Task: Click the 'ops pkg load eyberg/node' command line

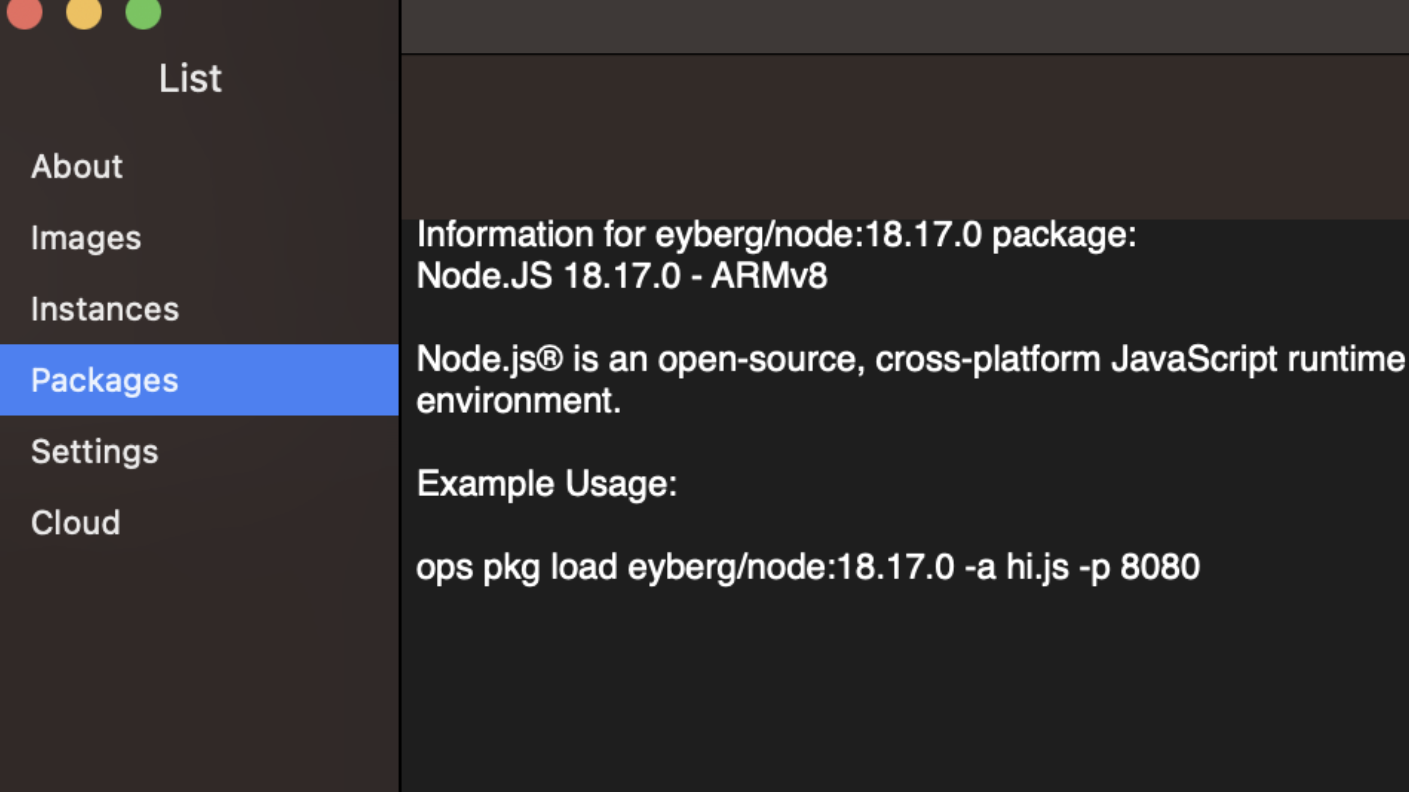Action: 808,567
